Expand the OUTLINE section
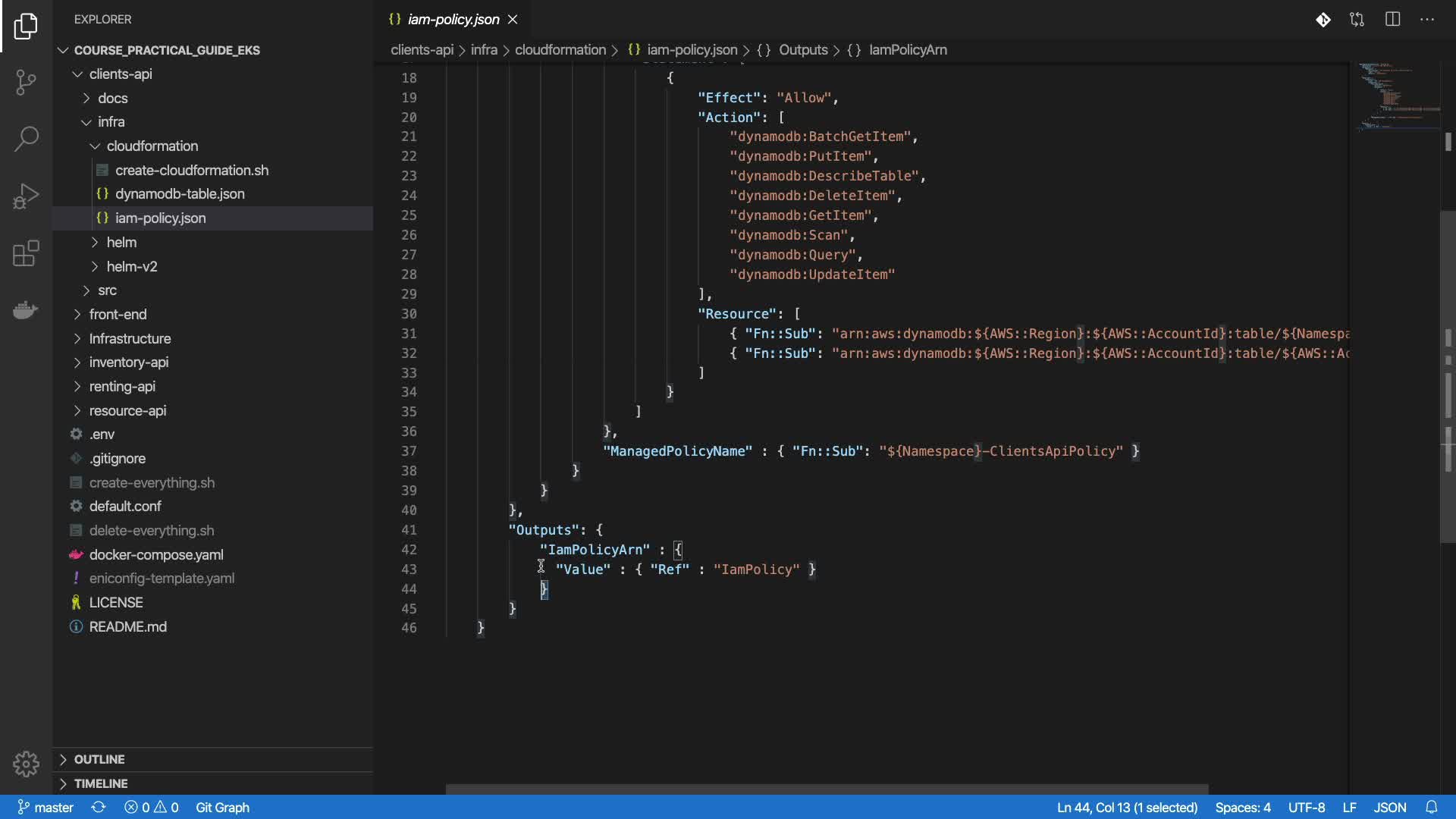 [x=99, y=759]
